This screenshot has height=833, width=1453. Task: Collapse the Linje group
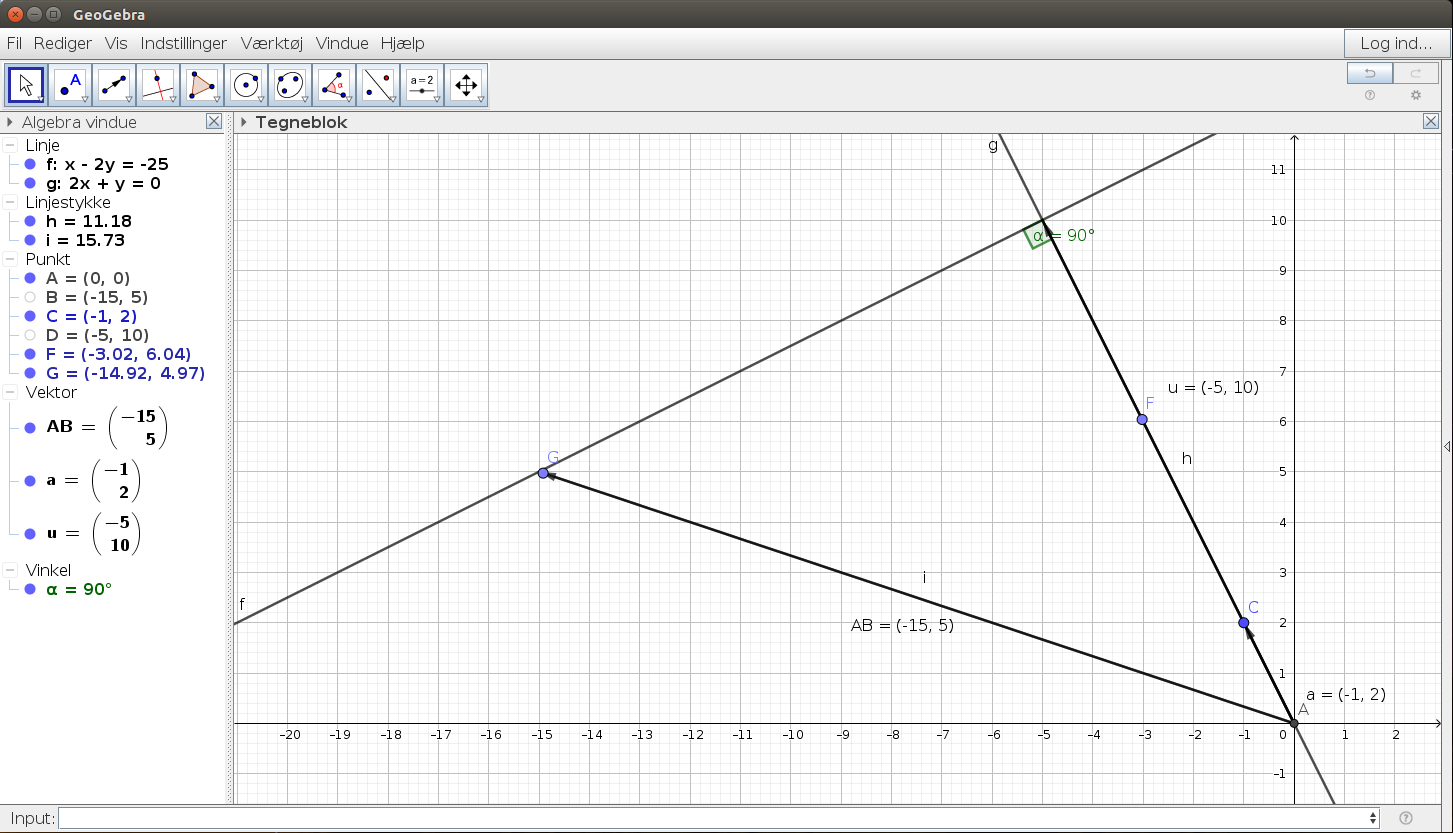pyautogui.click(x=9, y=145)
